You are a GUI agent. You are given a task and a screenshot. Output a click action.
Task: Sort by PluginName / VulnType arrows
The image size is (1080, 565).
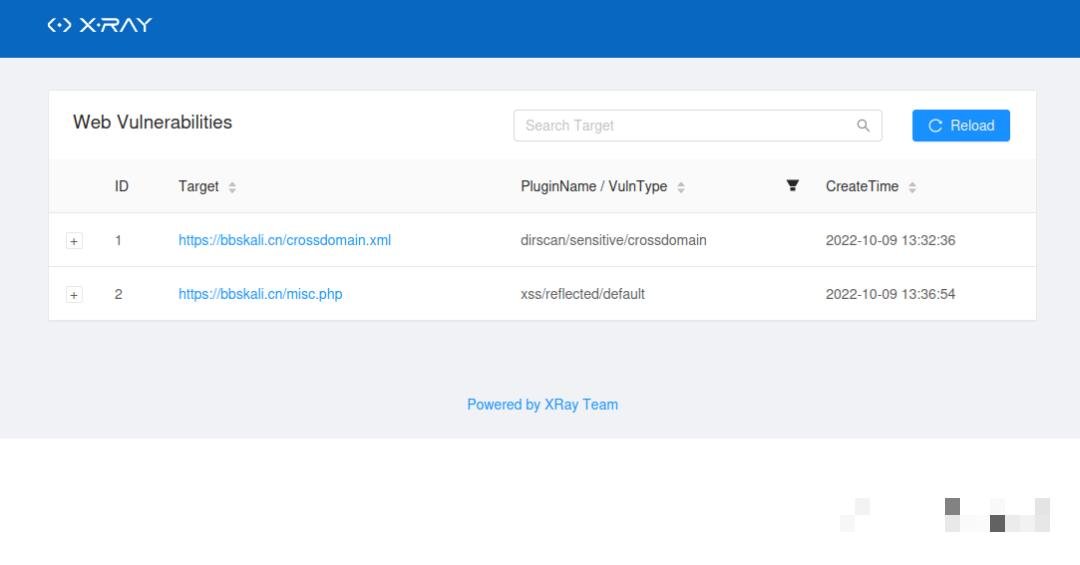(681, 187)
